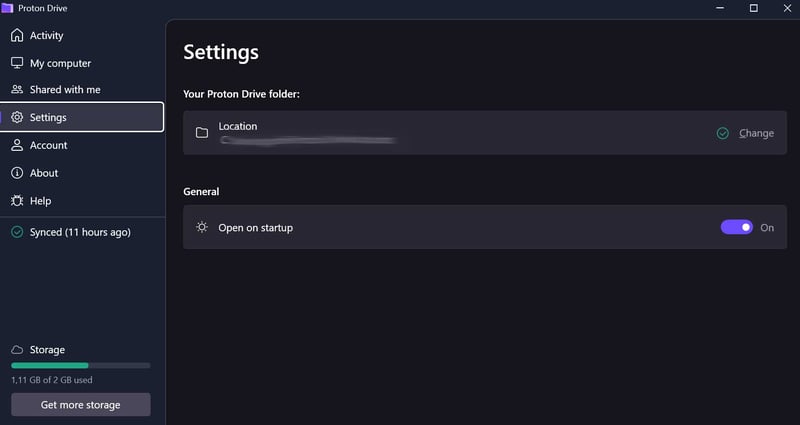This screenshot has height=425, width=800.
Task: Click the Proton Drive title bar logo
Action: [x=8, y=7]
